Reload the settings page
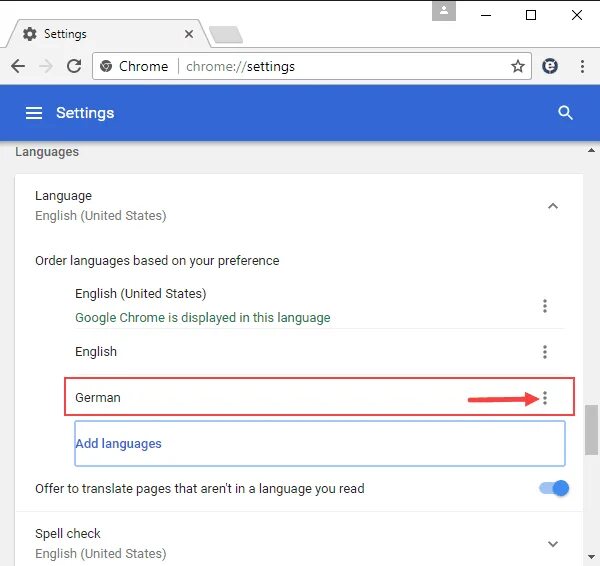The image size is (600, 566). 74,66
